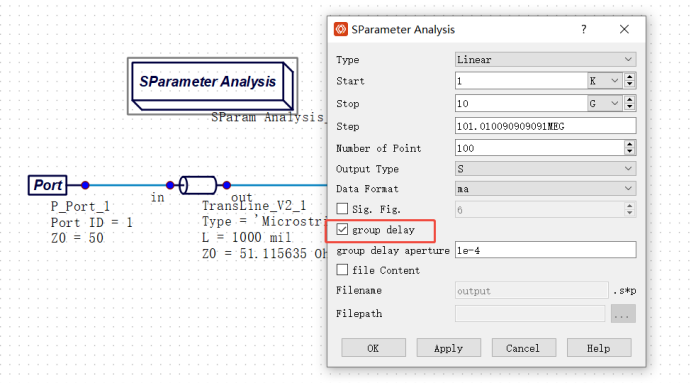This screenshot has height=383, width=692.
Task: Open the Output Type dropdown
Action: [x=545, y=169]
